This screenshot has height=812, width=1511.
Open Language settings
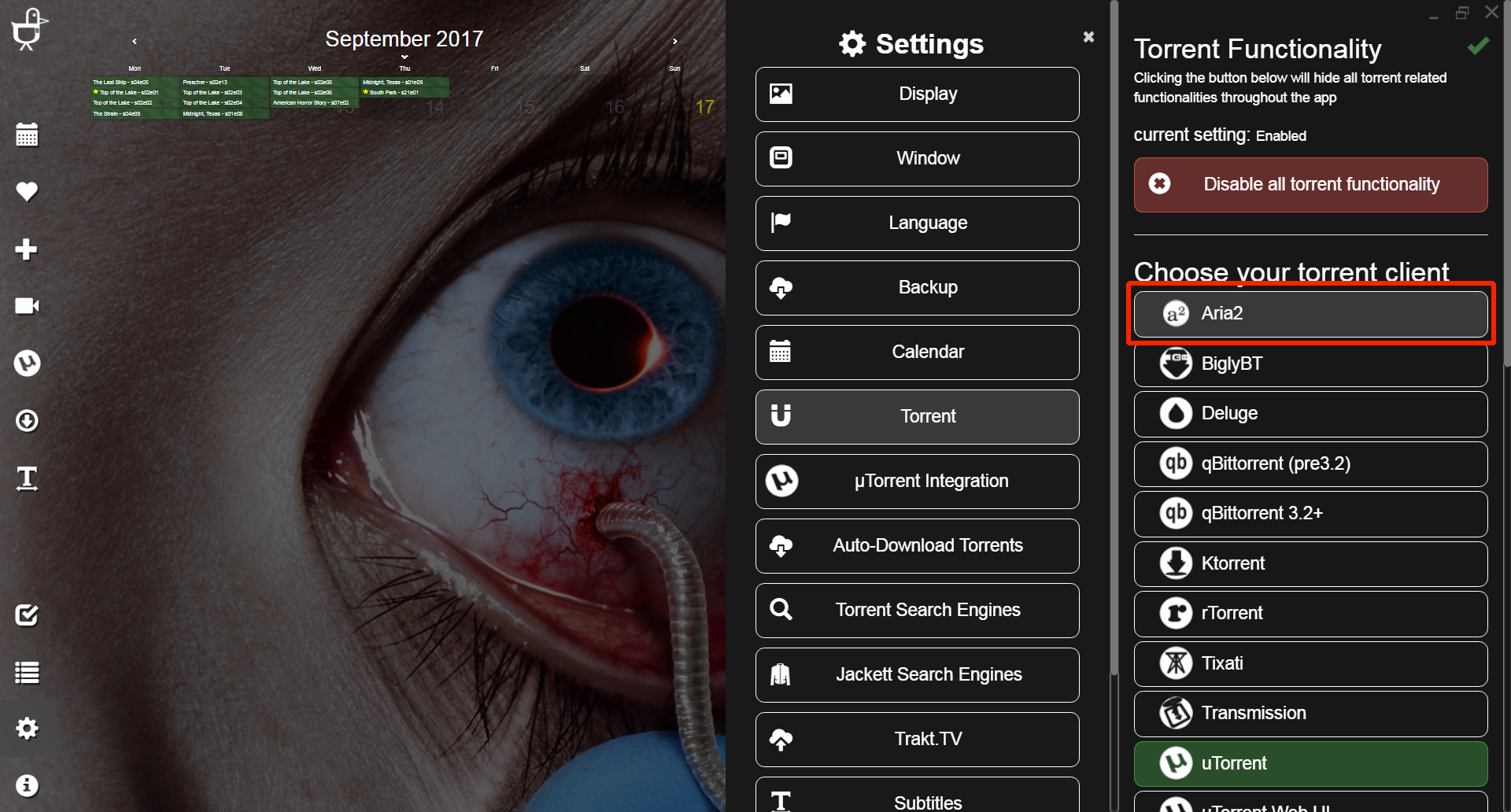coord(917,223)
